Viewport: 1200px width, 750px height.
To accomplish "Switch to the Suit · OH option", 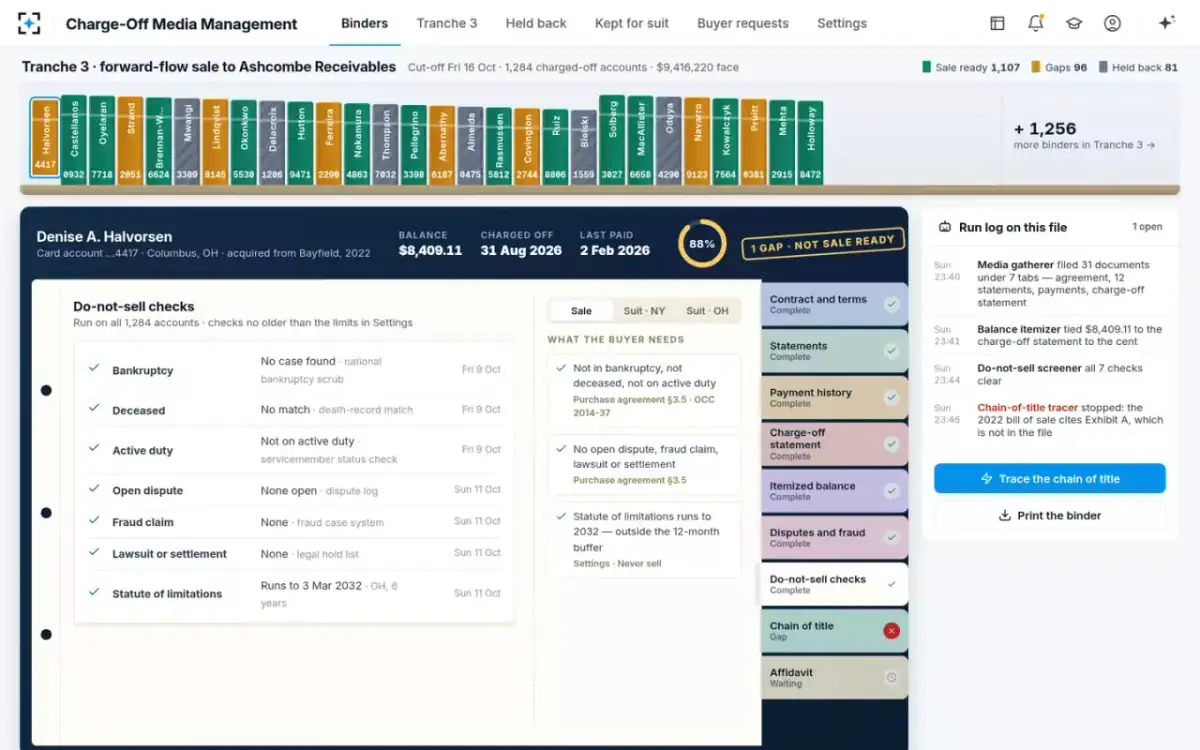I will coord(707,311).
